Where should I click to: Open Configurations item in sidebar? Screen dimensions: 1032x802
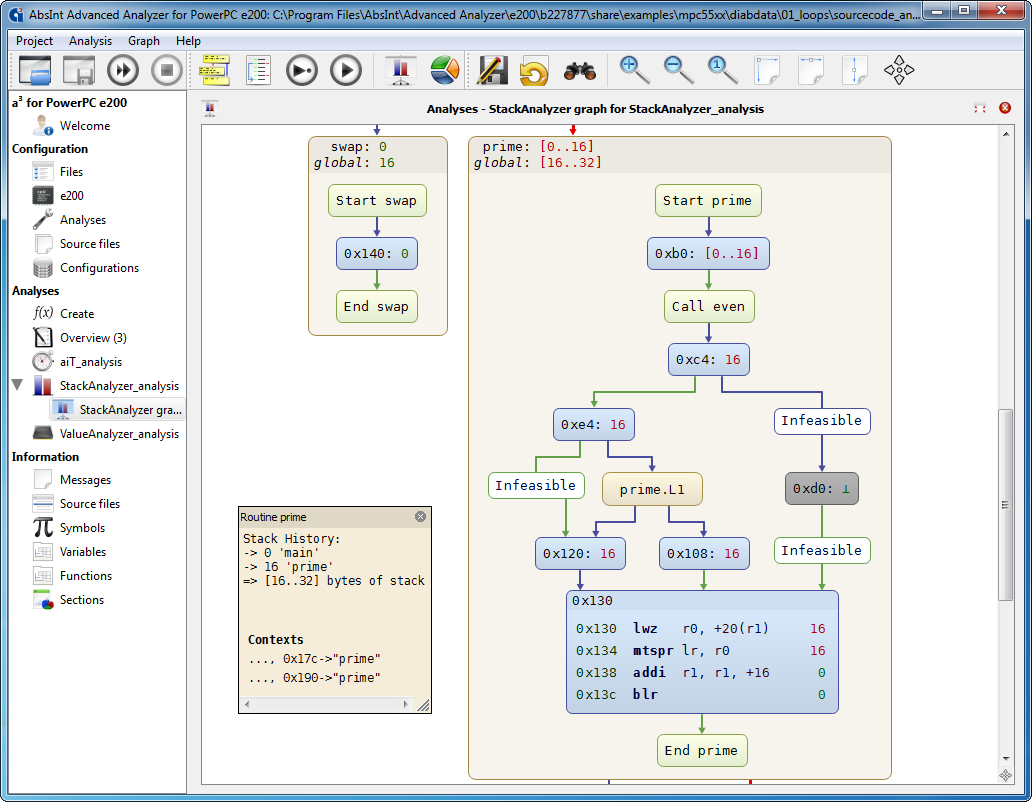(99, 268)
